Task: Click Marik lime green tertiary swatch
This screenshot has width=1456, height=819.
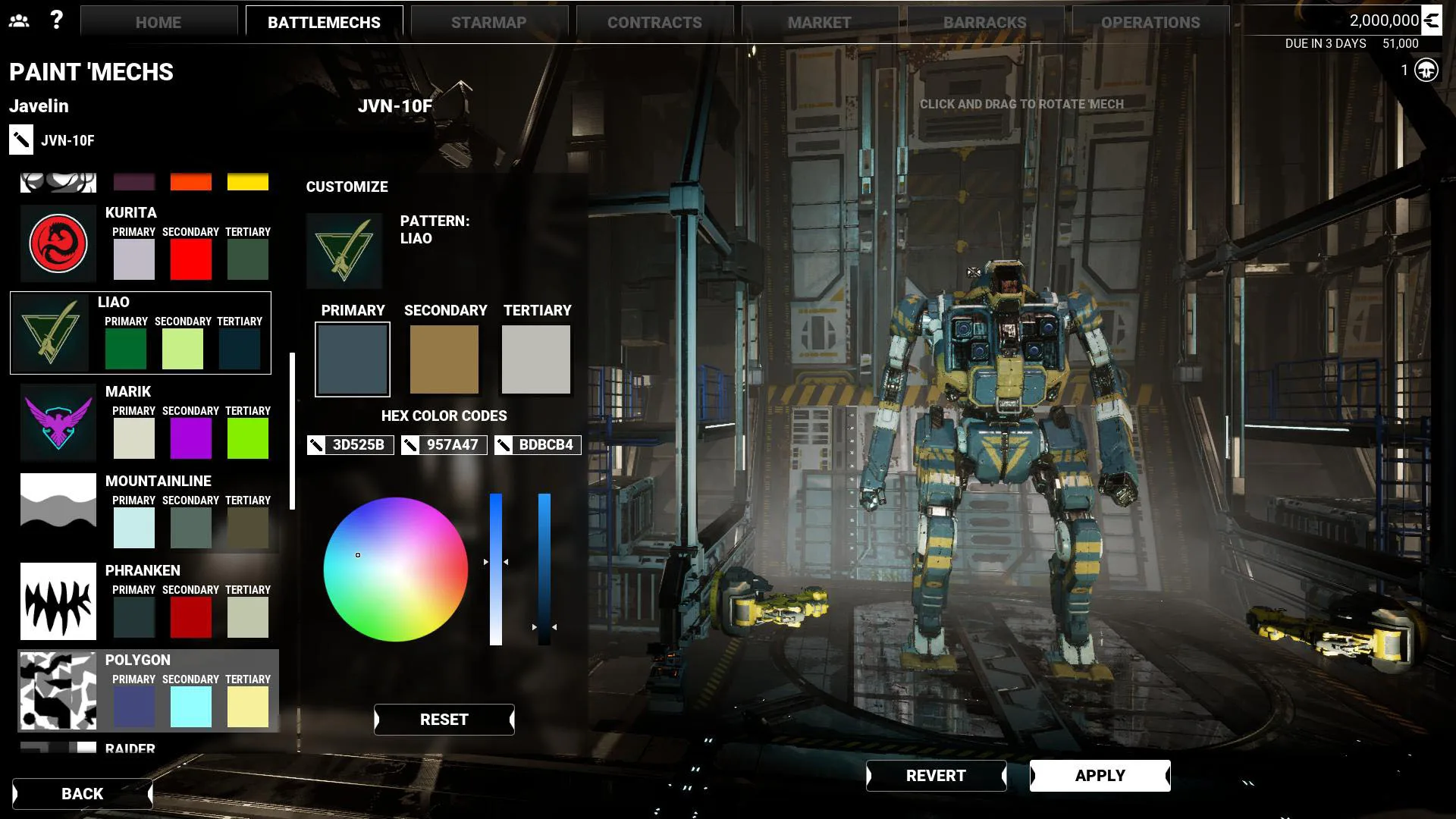Action: point(248,438)
